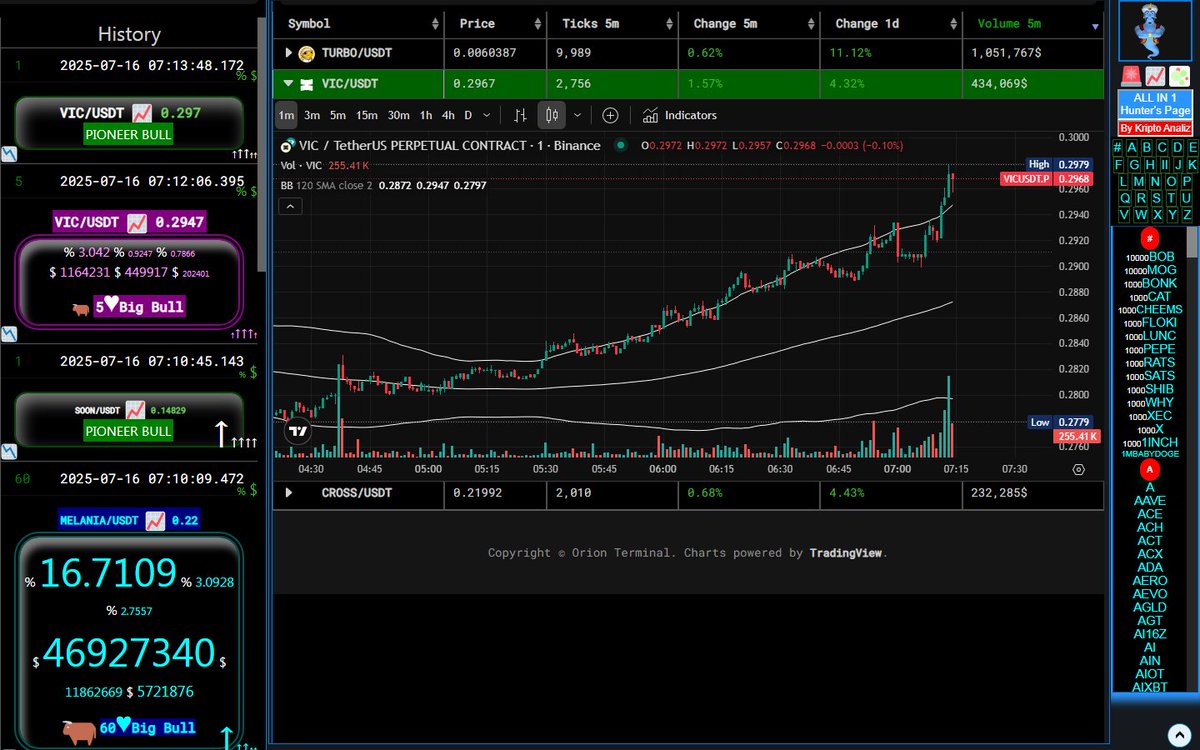This screenshot has height=750, width=1200.
Task: Click the VIC/USDT 0.2947 label
Action: (129, 222)
